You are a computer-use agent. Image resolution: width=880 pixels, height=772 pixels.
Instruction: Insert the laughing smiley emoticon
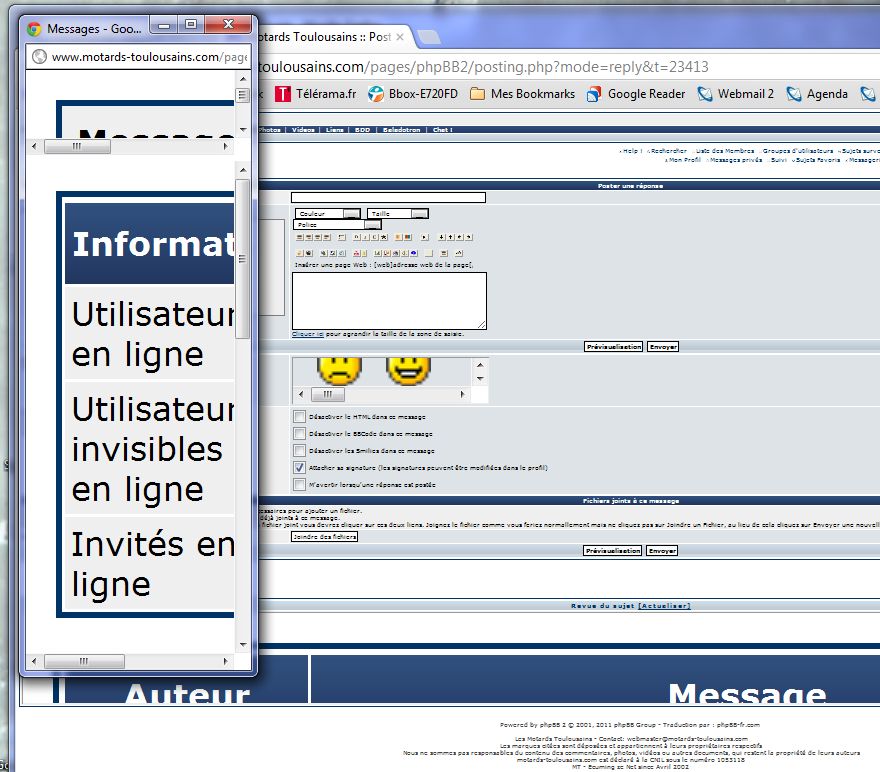pyautogui.click(x=408, y=371)
